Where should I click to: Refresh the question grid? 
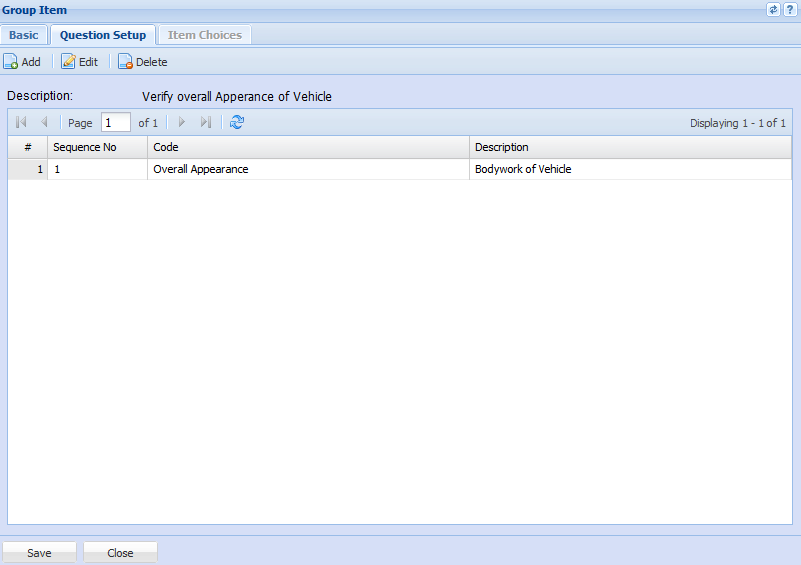[237, 123]
